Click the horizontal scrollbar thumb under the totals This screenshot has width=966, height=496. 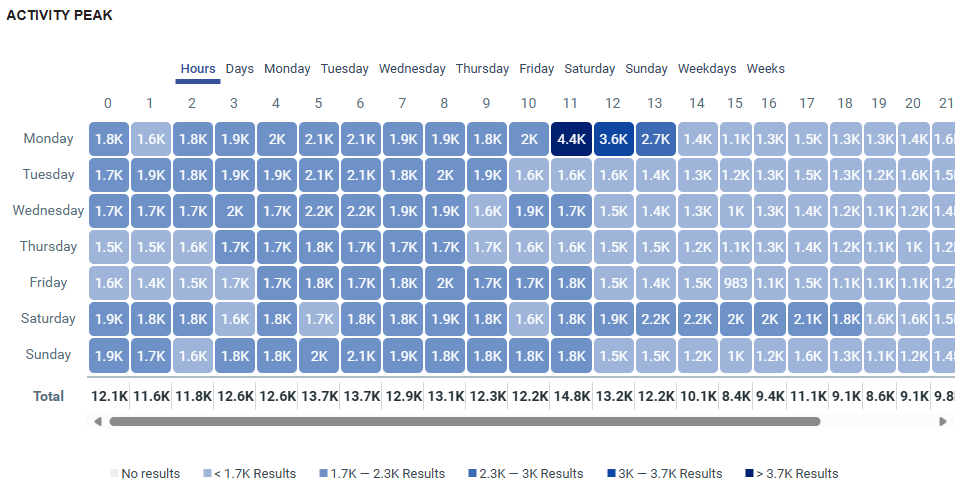point(464,422)
